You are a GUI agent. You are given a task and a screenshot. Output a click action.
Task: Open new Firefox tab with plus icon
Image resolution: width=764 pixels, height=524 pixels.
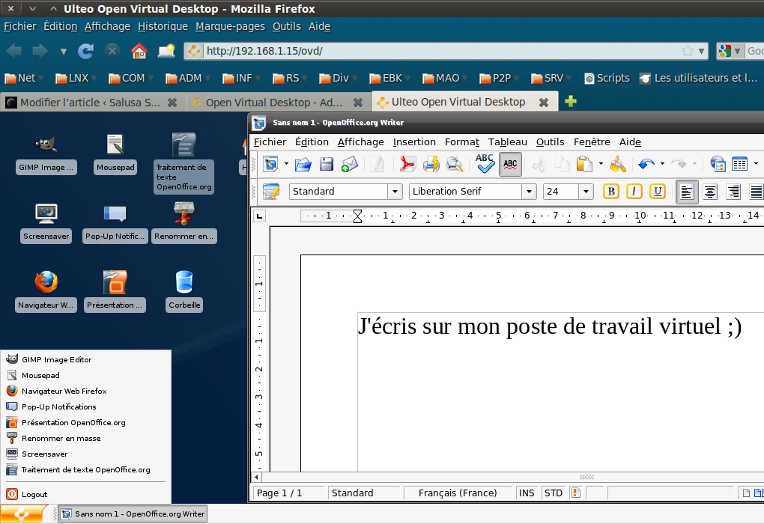(x=571, y=101)
